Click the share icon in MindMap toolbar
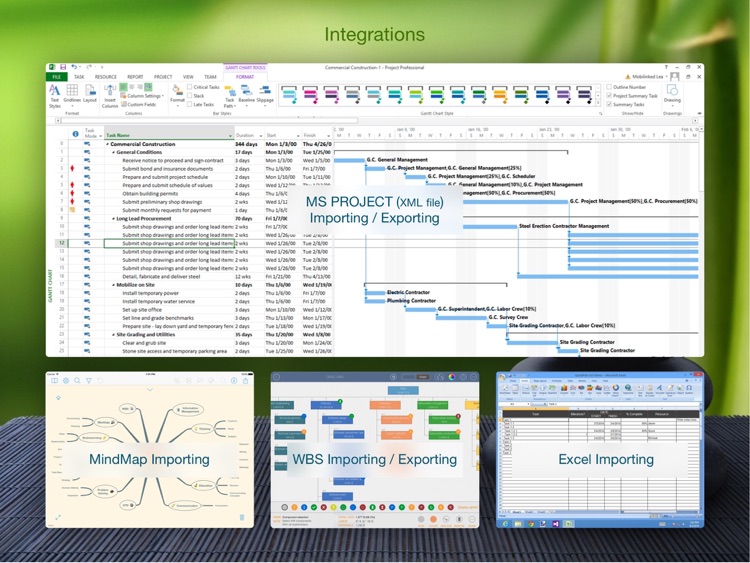 (245, 381)
